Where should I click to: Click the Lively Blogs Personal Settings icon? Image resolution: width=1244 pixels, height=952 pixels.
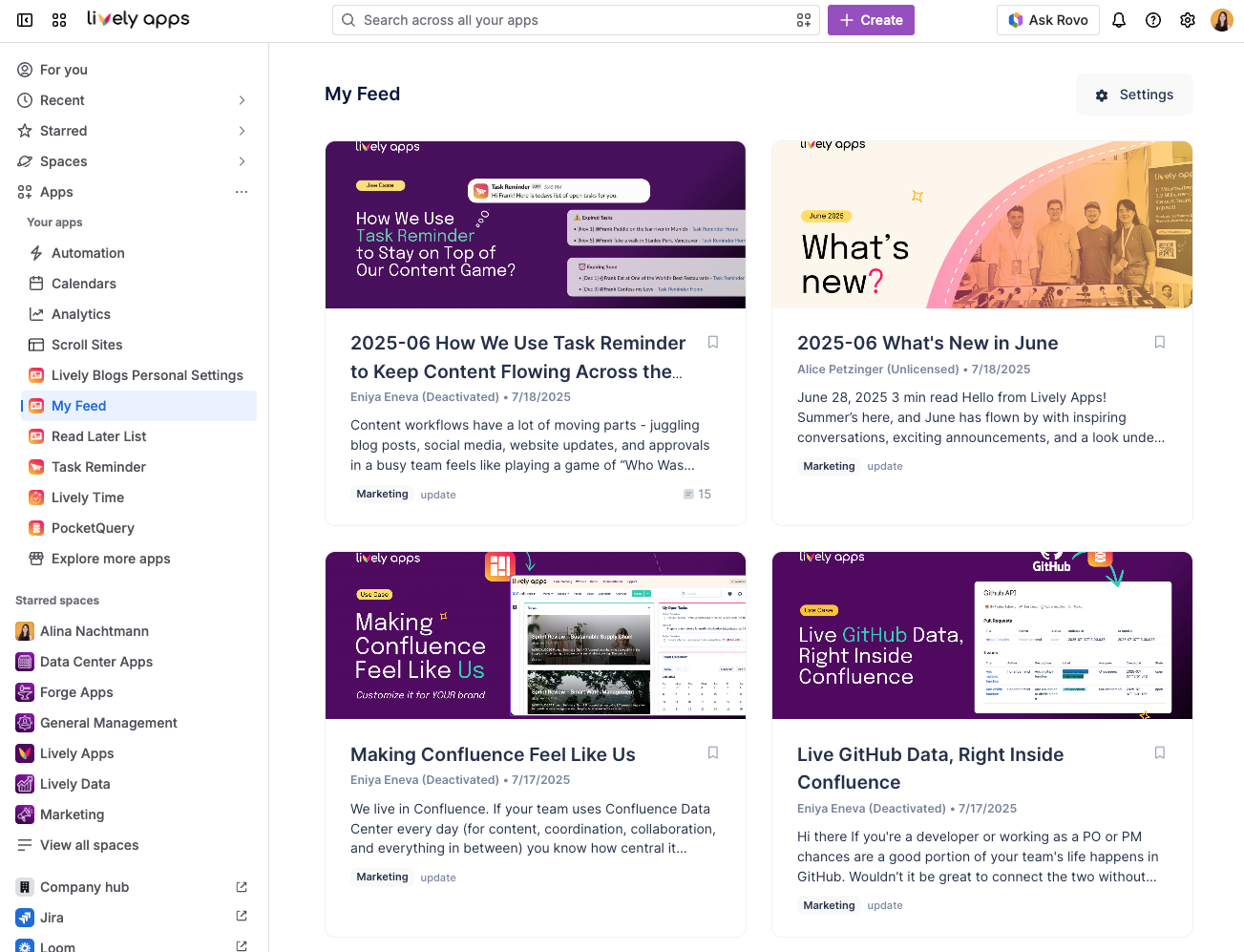[36, 375]
